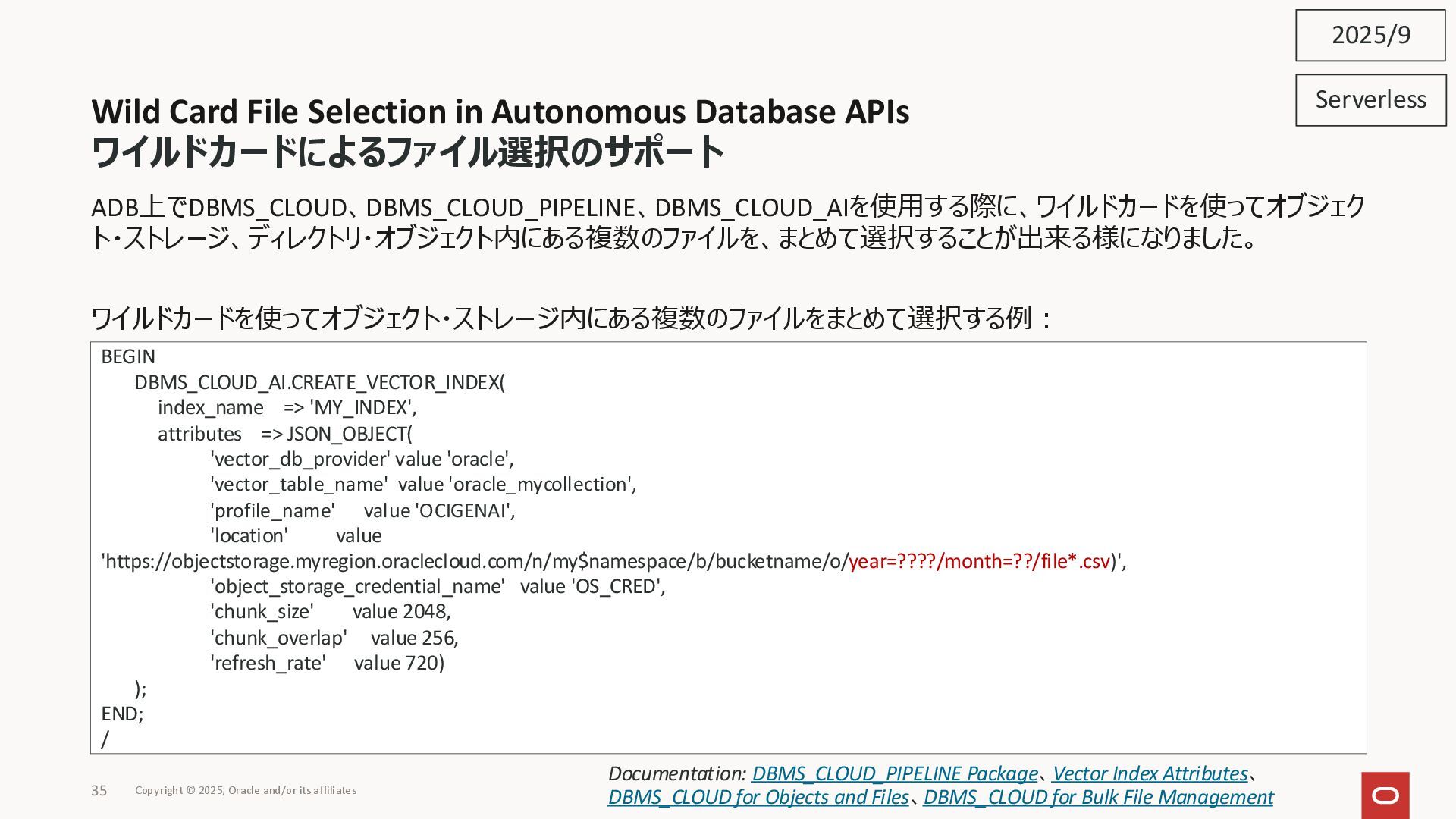Image resolution: width=1456 pixels, height=819 pixels.
Task: Open DBMS_CLOUD for Objects and Files link
Action: (x=758, y=797)
